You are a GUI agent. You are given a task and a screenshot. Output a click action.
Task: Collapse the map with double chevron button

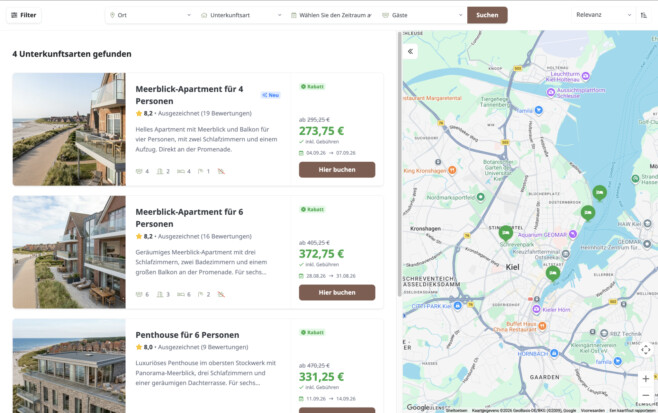(410, 51)
